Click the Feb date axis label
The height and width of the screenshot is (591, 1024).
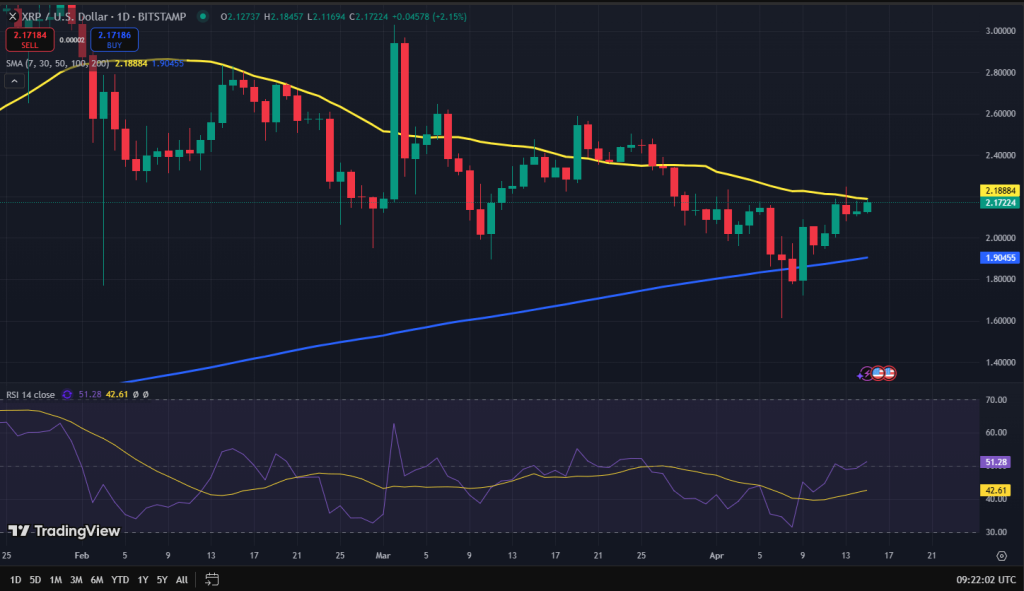[x=81, y=556]
